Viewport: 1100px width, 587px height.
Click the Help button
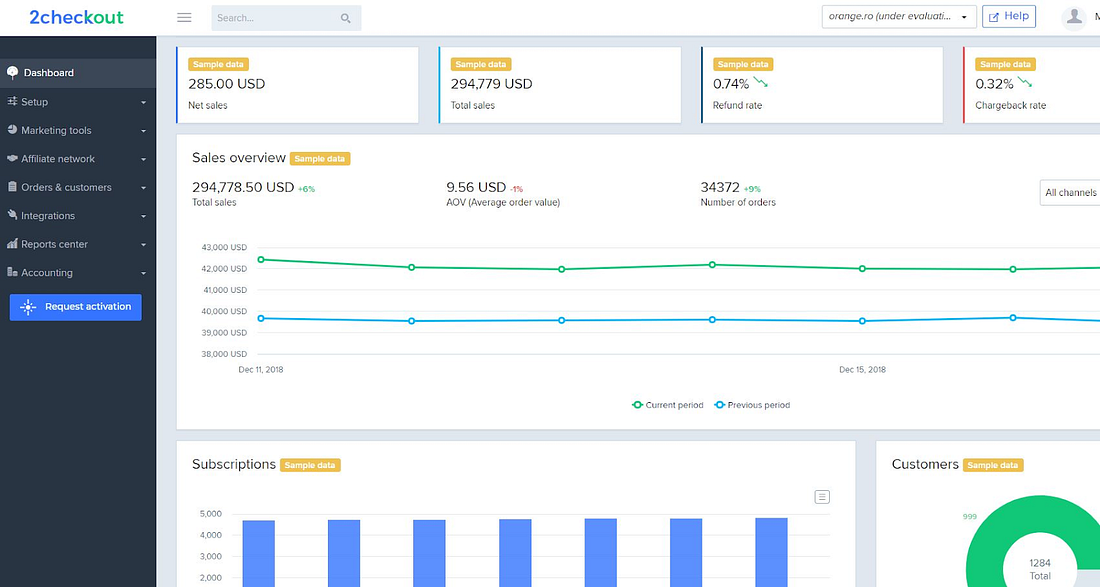1008,17
